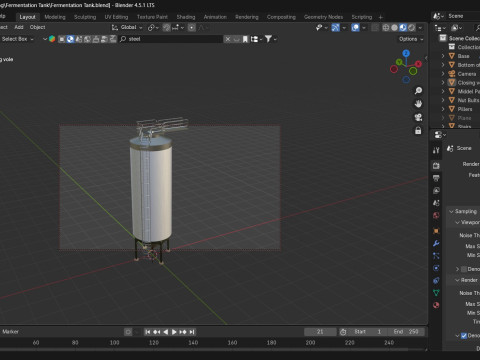This screenshot has width=480, height=360.
Task: Toggle proportional editing button
Action: [x=192, y=28]
